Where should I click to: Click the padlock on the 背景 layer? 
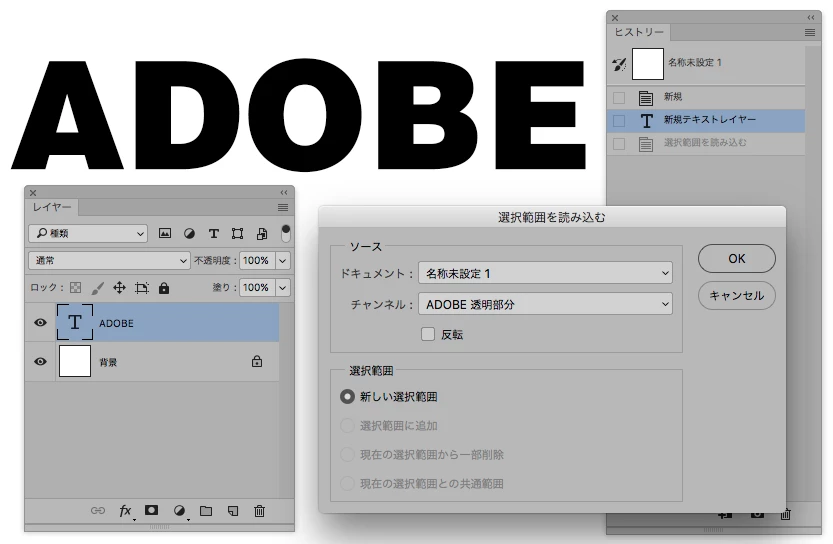257,361
